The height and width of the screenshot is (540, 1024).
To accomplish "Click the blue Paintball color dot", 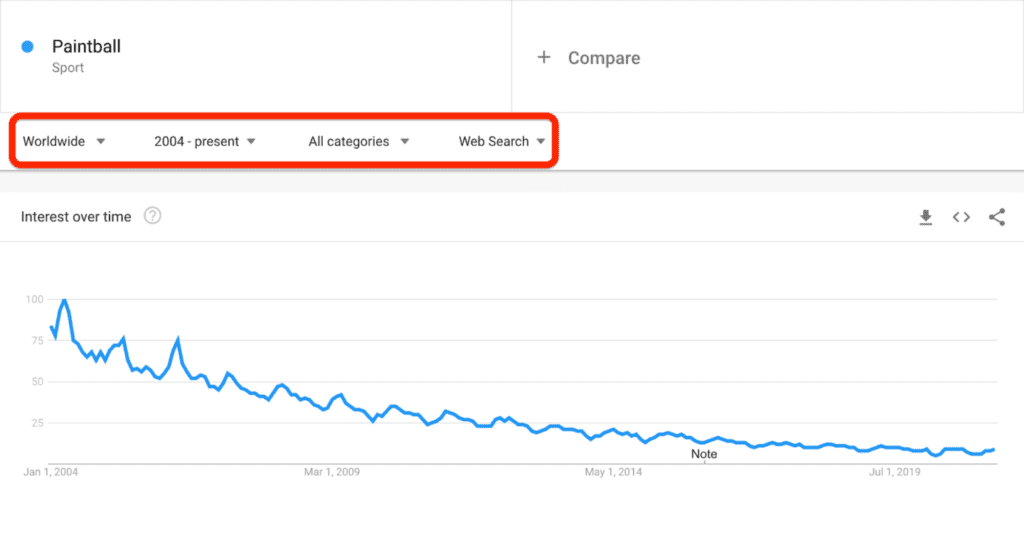I will [x=27, y=46].
